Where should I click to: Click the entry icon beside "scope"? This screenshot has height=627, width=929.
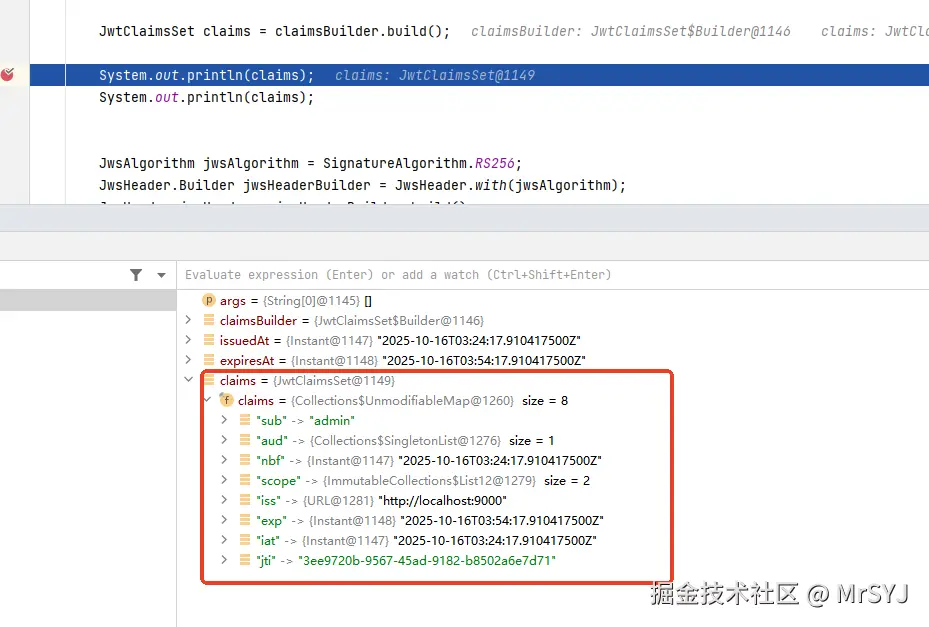click(245, 479)
